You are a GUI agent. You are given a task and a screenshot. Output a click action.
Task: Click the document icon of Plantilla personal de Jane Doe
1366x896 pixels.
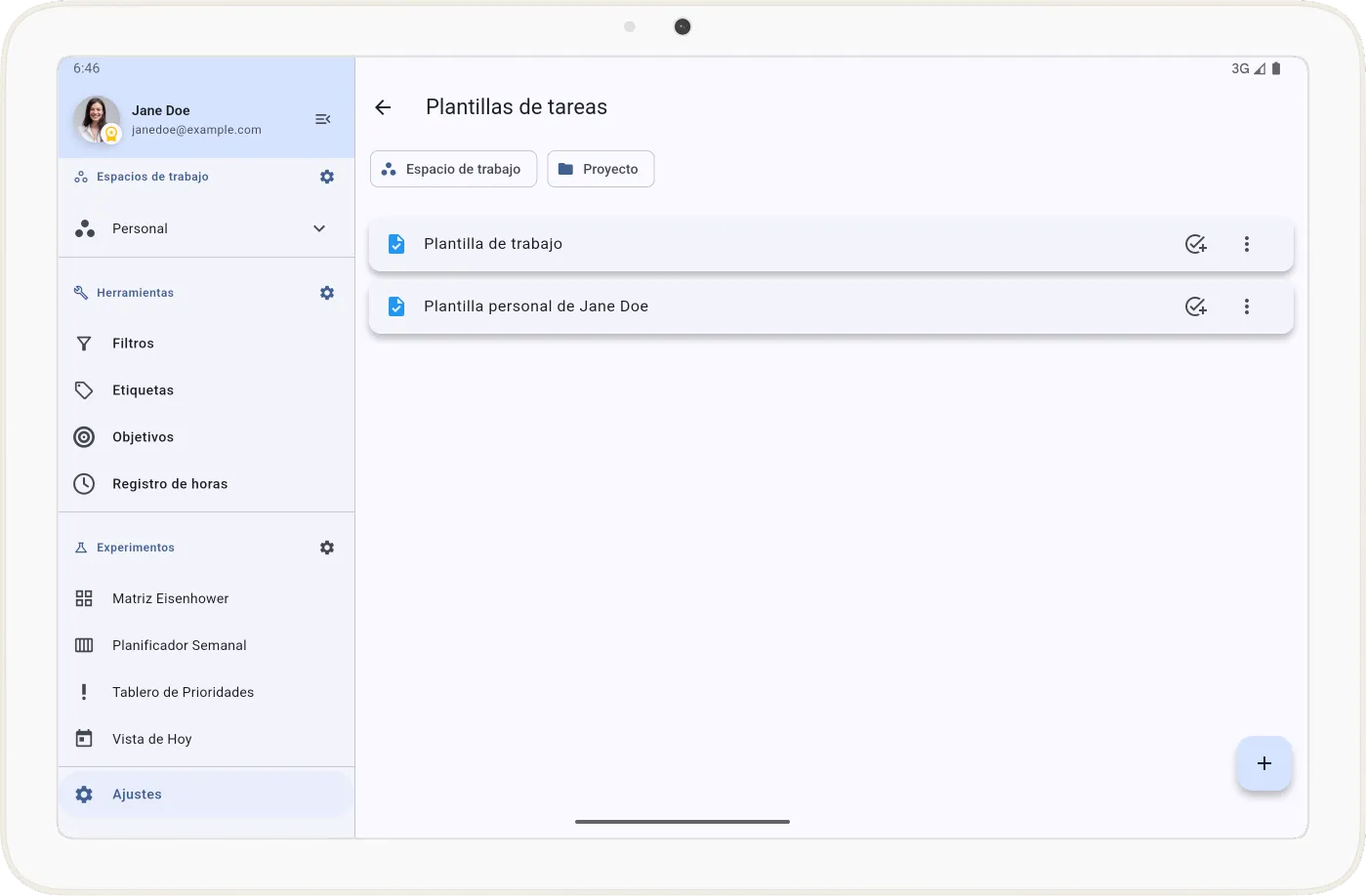coord(396,306)
